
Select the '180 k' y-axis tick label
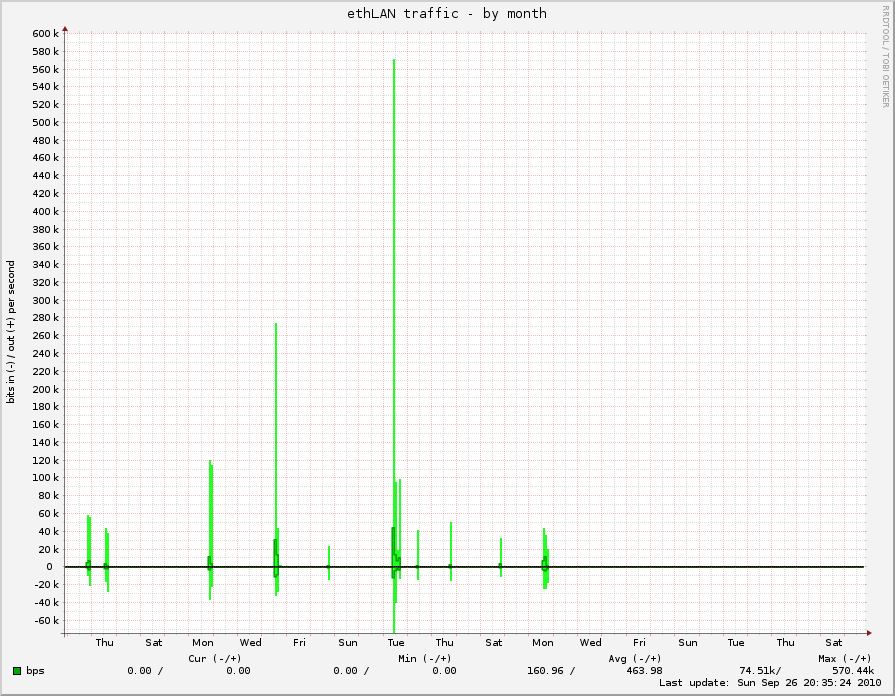46,407
